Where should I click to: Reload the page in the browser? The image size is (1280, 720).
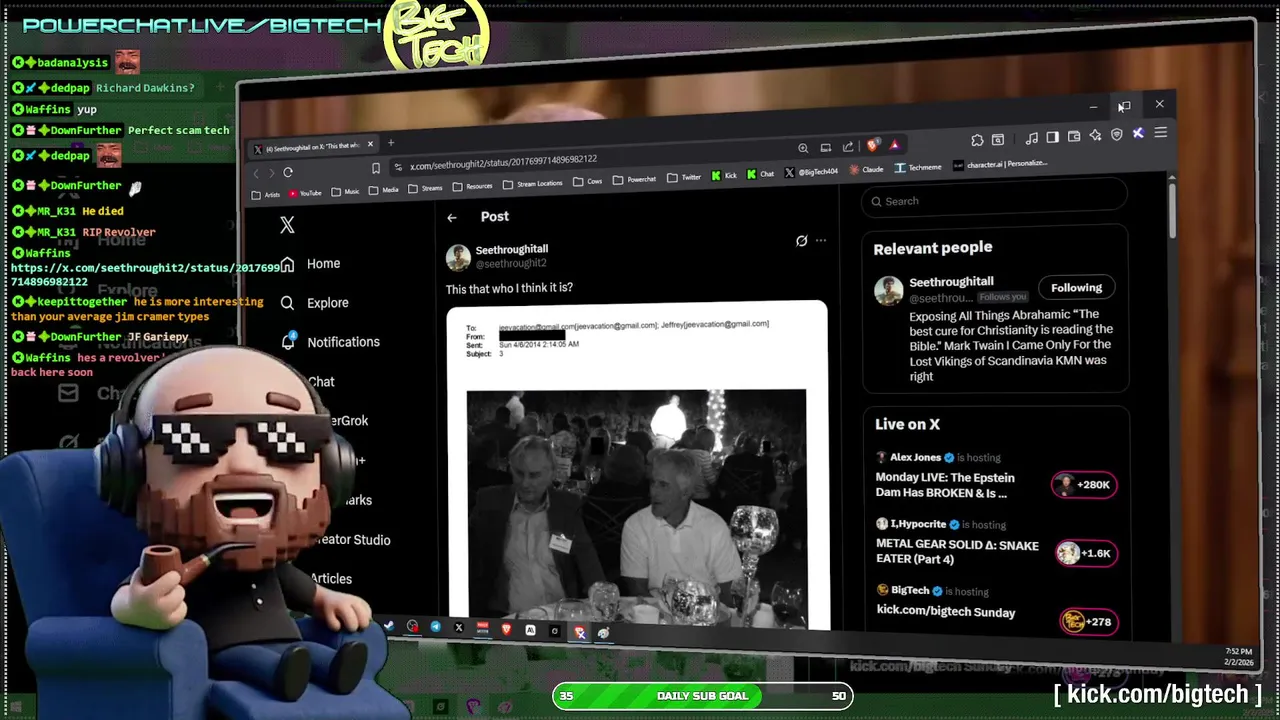[288, 172]
